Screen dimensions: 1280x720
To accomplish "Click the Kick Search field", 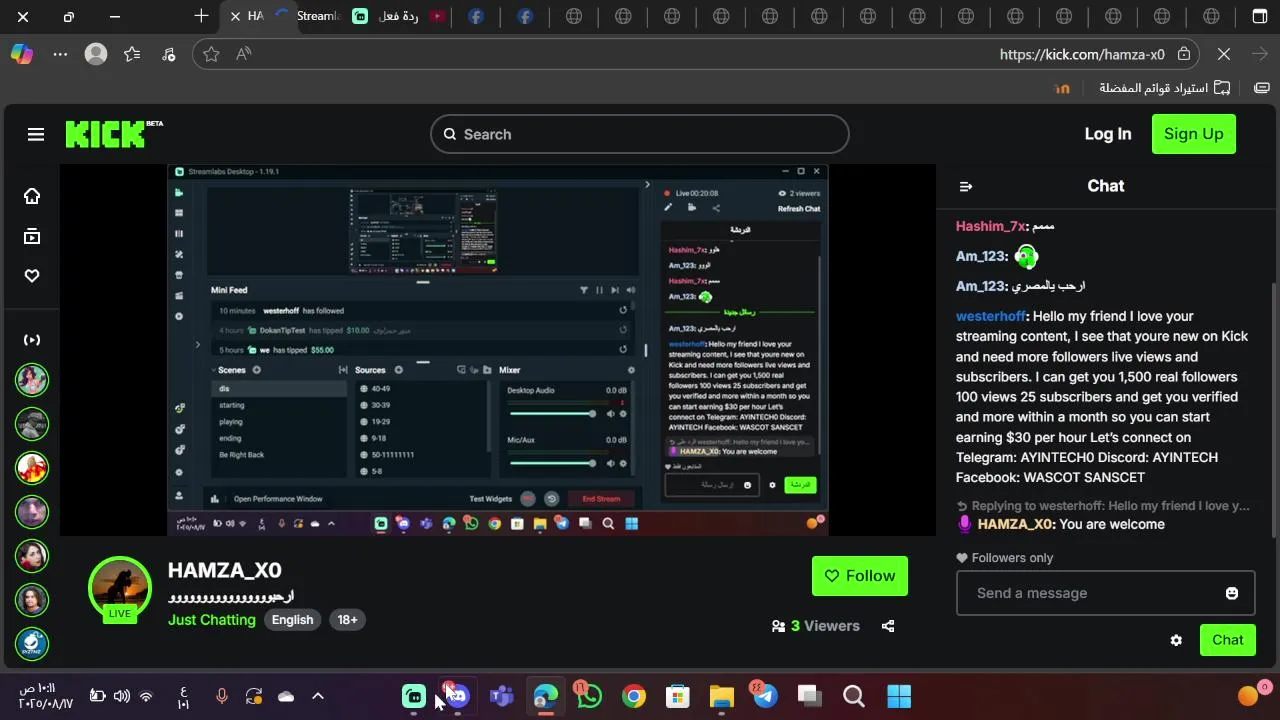I will pyautogui.click(x=640, y=134).
